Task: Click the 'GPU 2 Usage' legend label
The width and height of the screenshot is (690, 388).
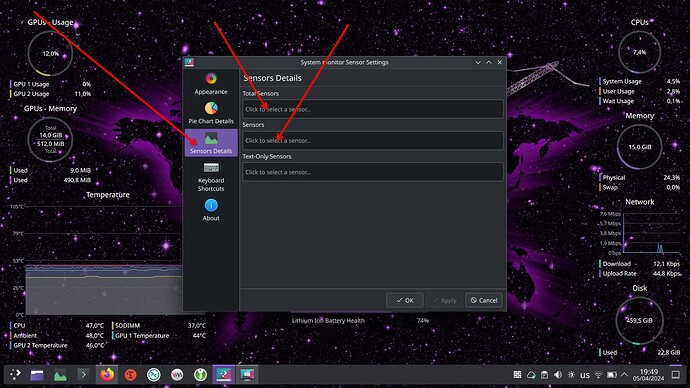Action: pyautogui.click(x=31, y=94)
